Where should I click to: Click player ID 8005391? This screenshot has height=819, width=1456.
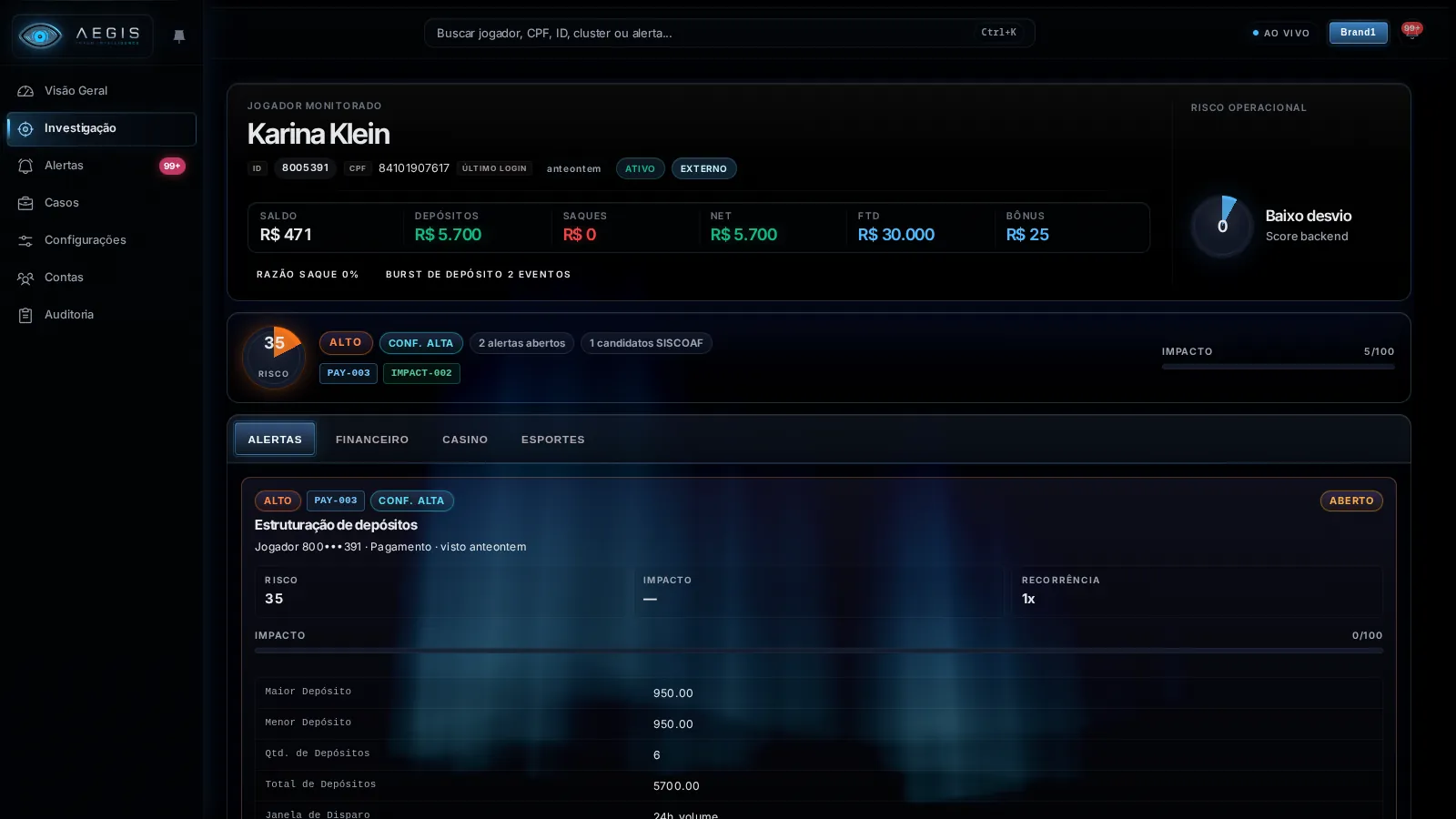click(305, 168)
